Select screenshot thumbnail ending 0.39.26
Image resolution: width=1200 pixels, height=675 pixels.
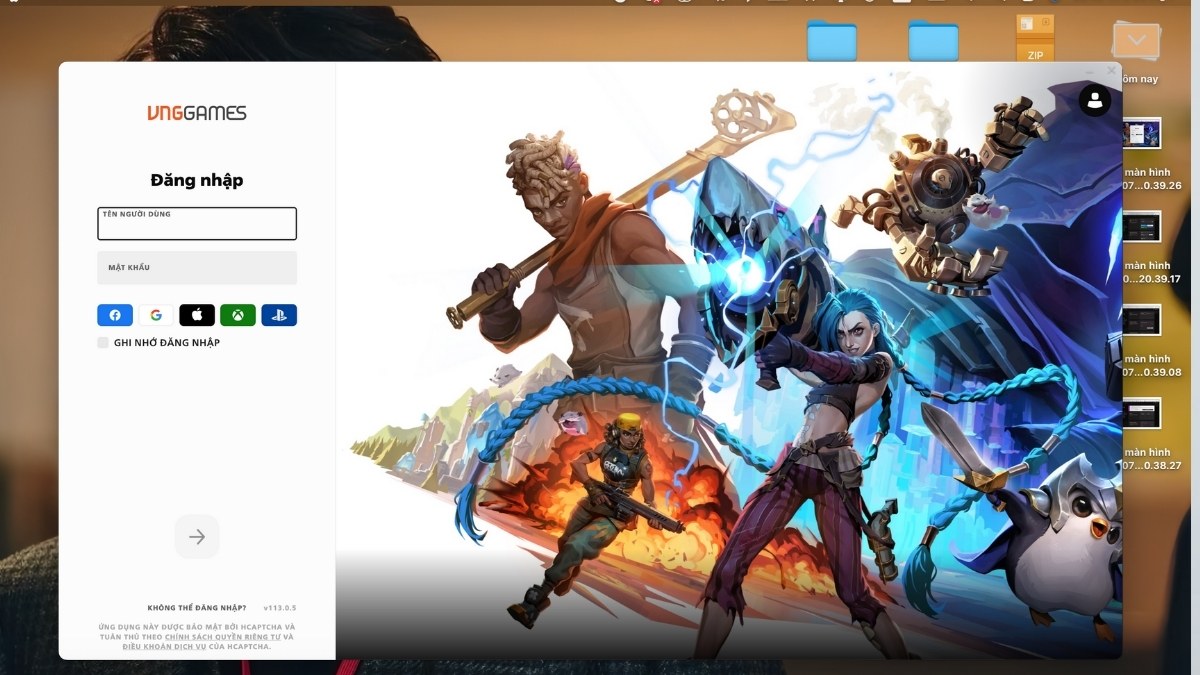[1141, 133]
